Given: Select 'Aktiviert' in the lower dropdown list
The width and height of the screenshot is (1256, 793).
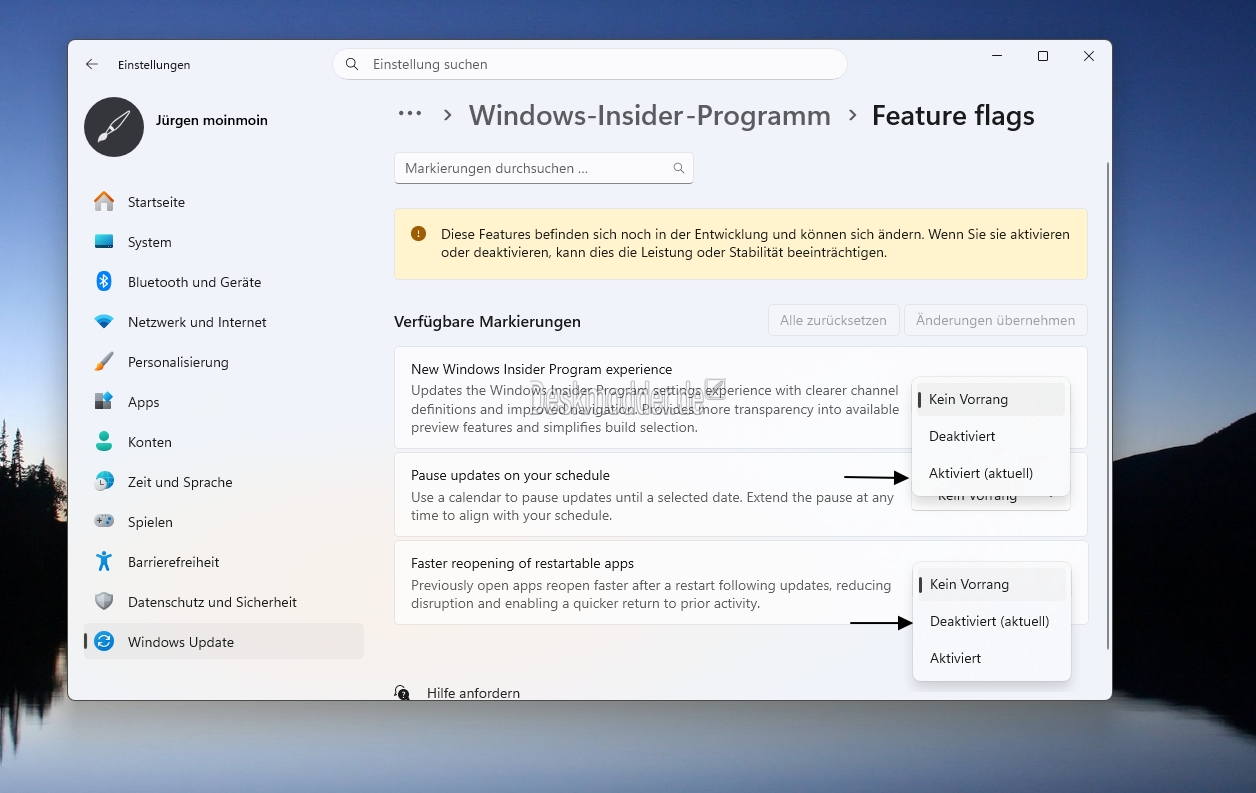Looking at the screenshot, I should tap(955, 658).
